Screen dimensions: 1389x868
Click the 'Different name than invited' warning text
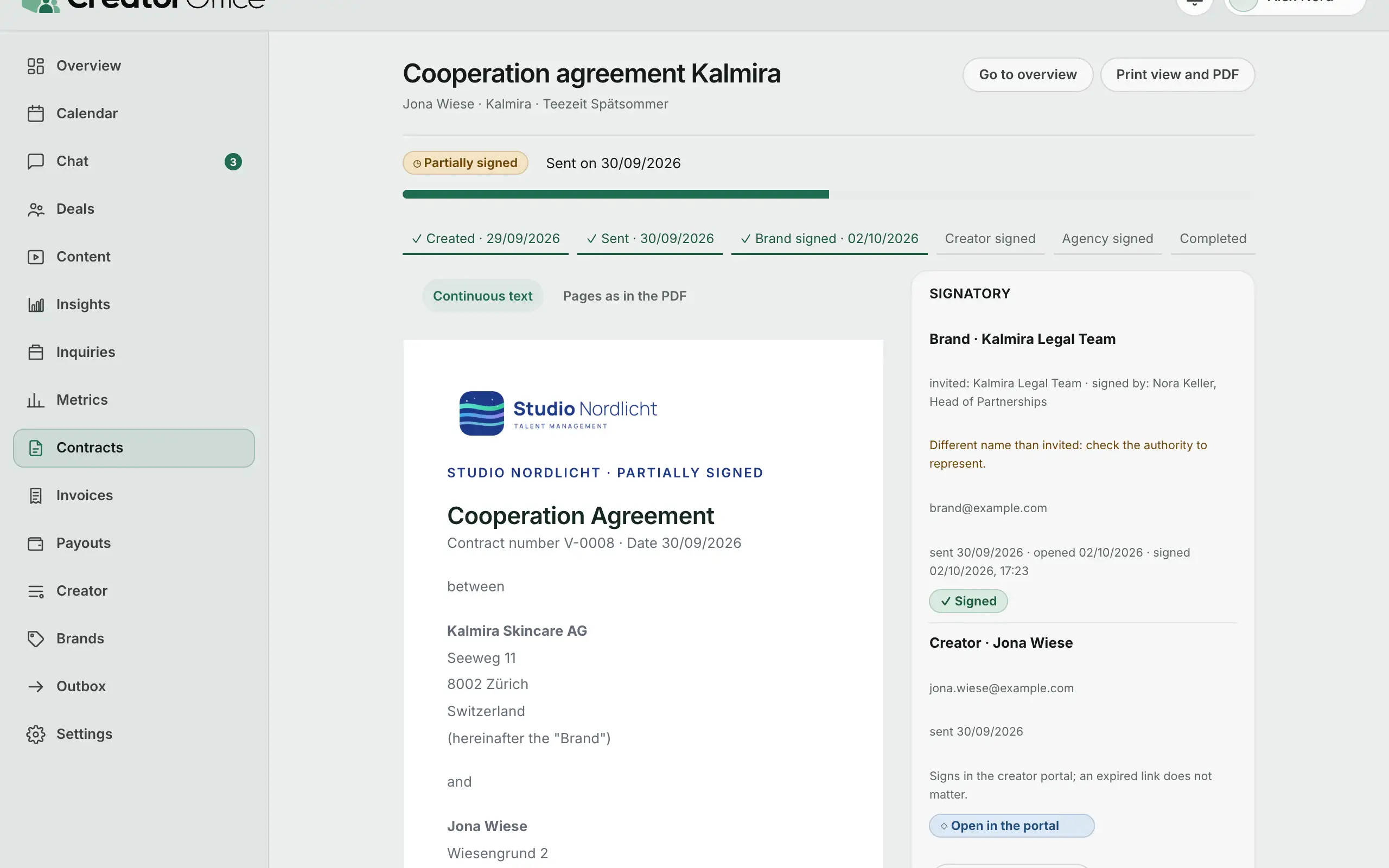click(1068, 454)
